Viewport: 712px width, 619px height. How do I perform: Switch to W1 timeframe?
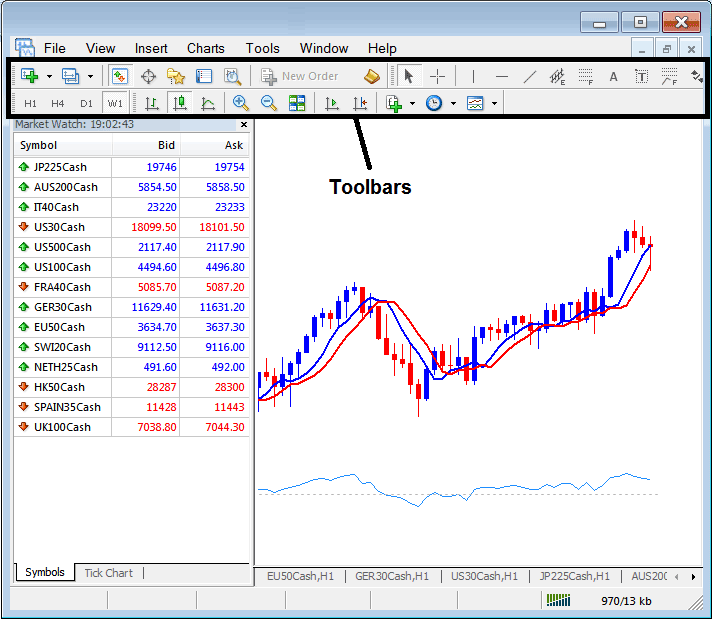pyautogui.click(x=115, y=104)
